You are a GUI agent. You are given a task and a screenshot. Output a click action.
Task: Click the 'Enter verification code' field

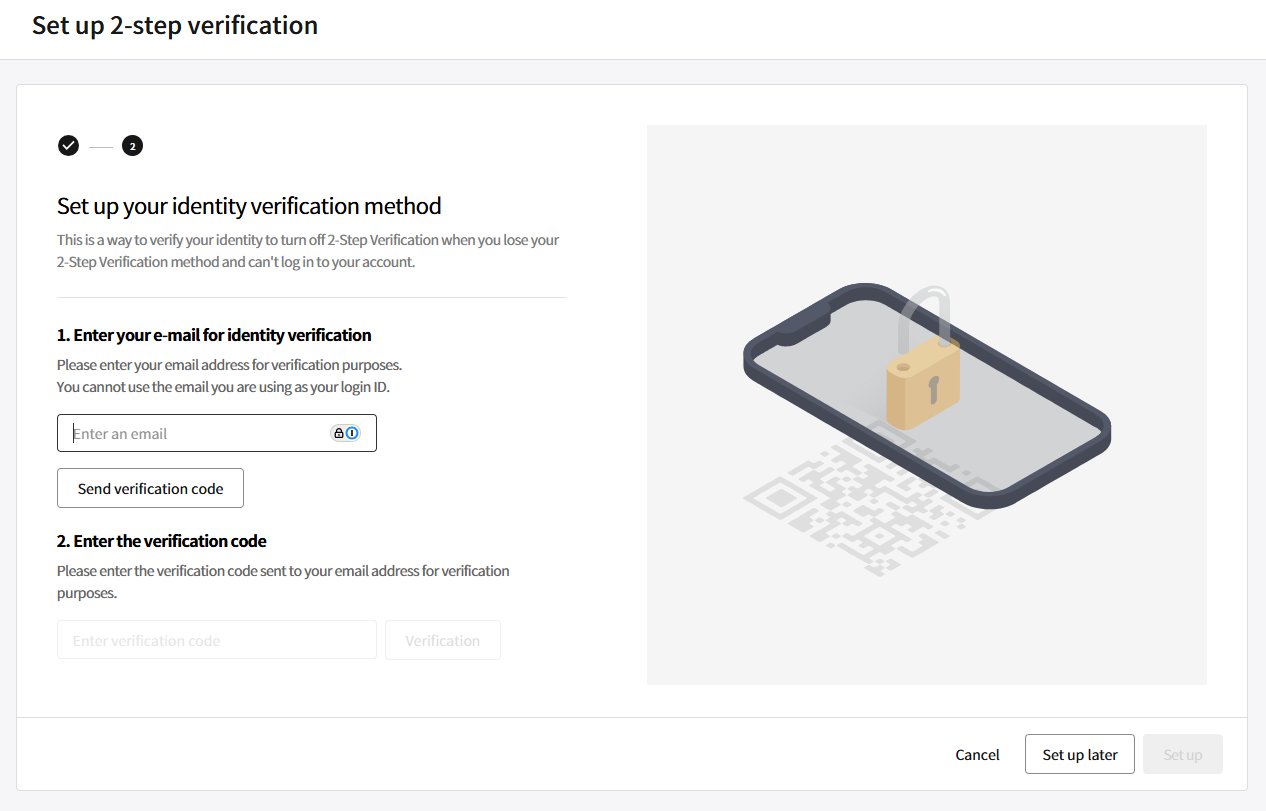[x=217, y=640]
